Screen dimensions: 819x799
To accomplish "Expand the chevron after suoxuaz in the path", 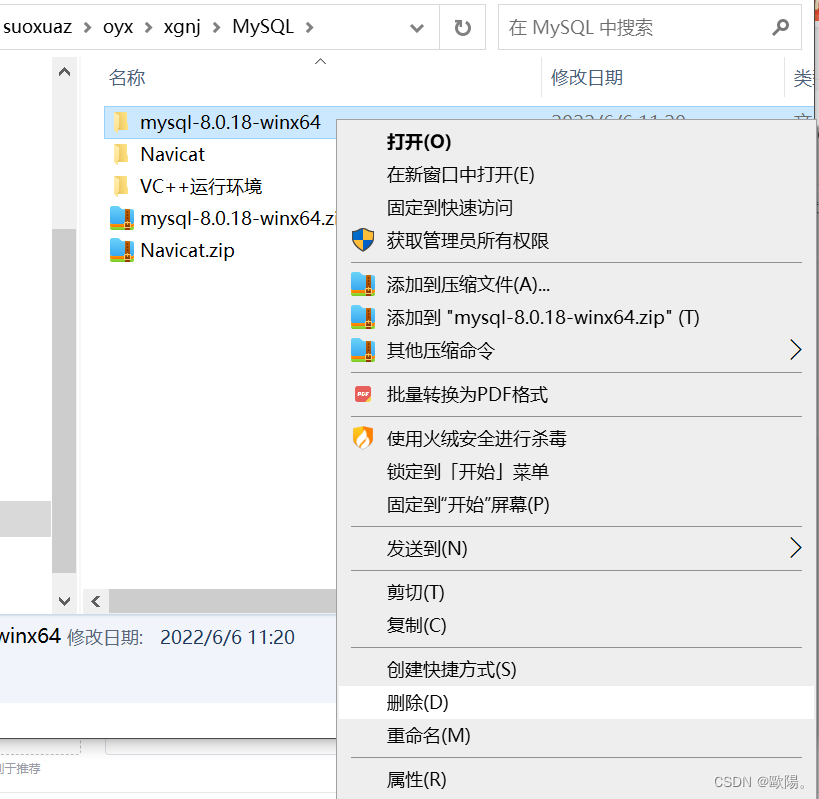I will click(87, 27).
